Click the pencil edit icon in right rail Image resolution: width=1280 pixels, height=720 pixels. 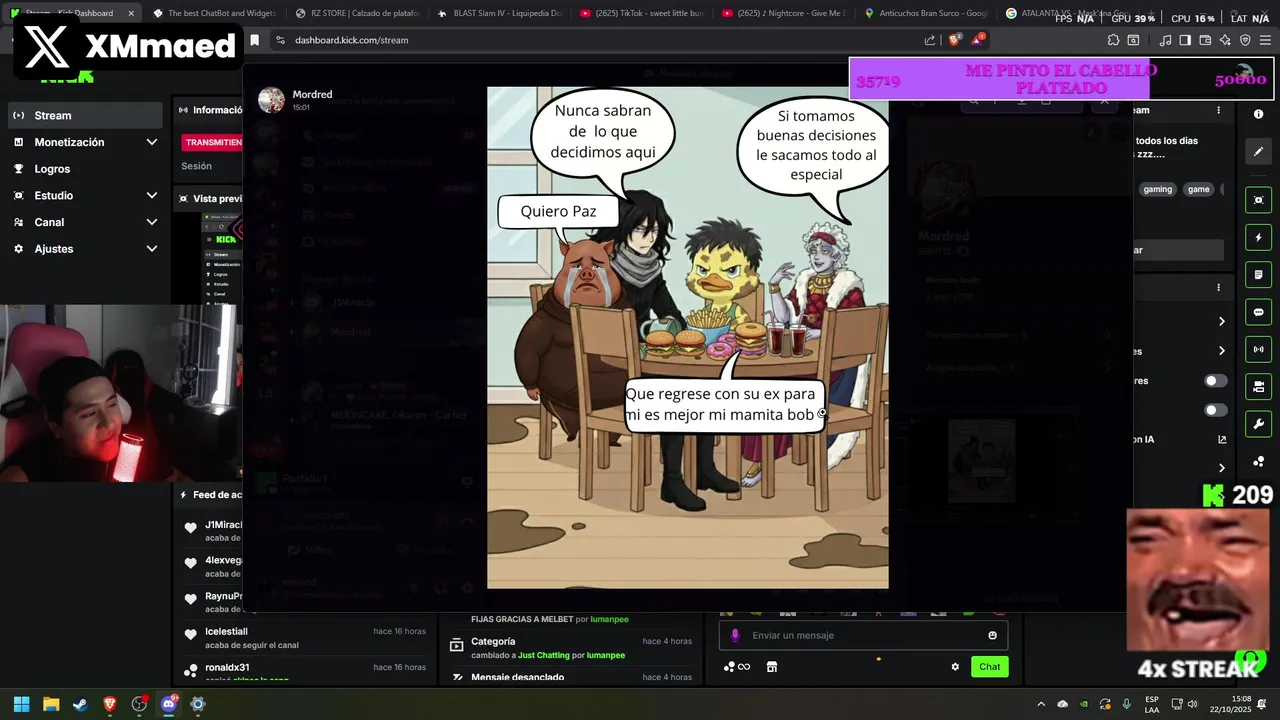click(x=1258, y=152)
